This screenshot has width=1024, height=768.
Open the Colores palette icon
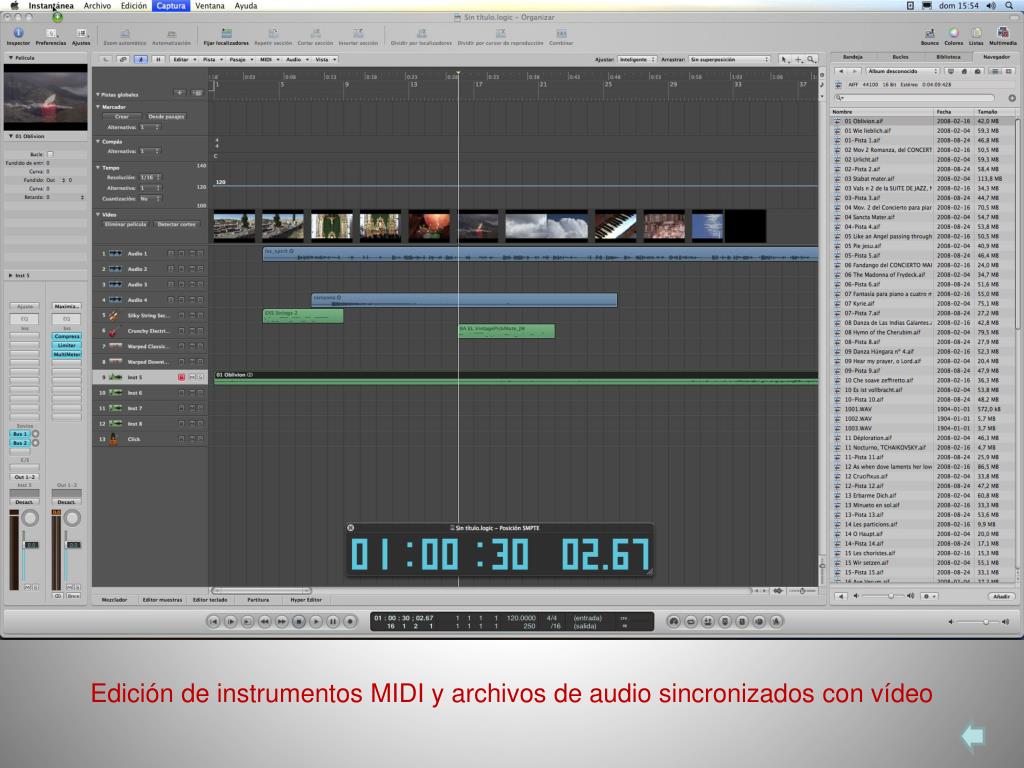coord(953,35)
